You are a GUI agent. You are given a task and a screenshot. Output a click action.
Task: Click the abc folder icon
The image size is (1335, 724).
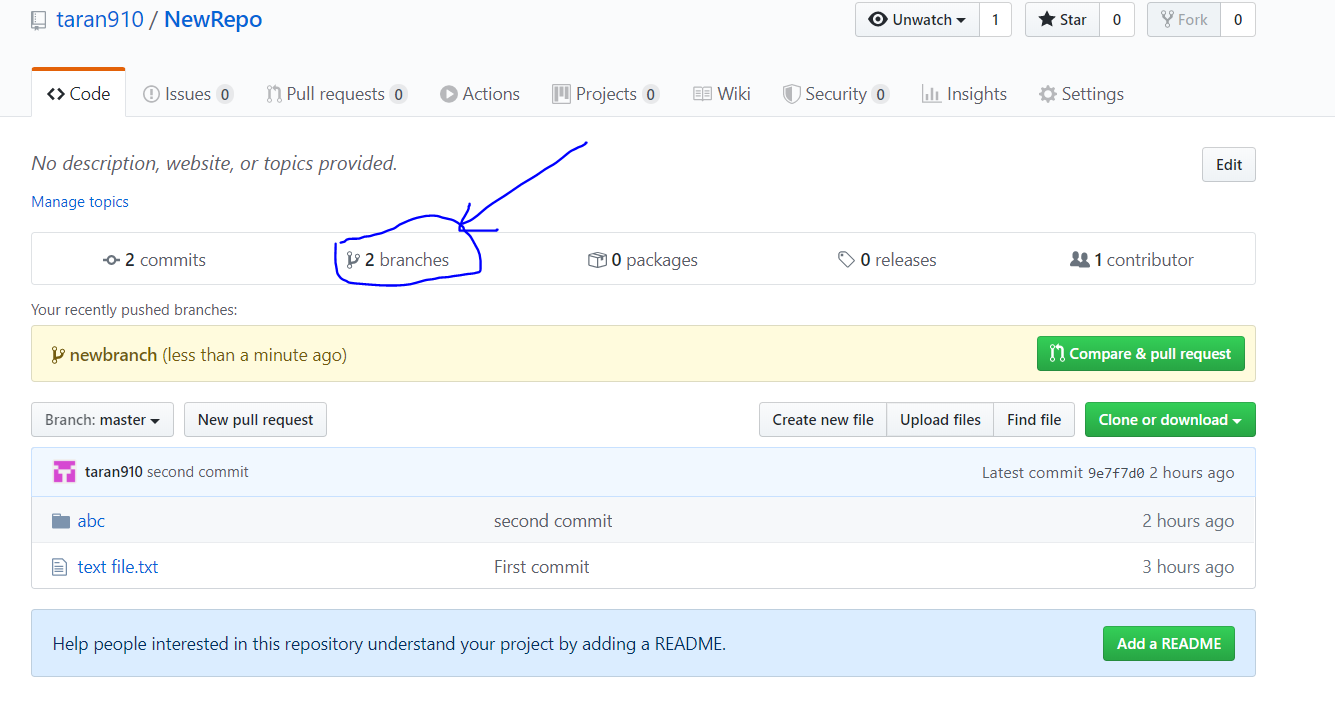(61, 521)
